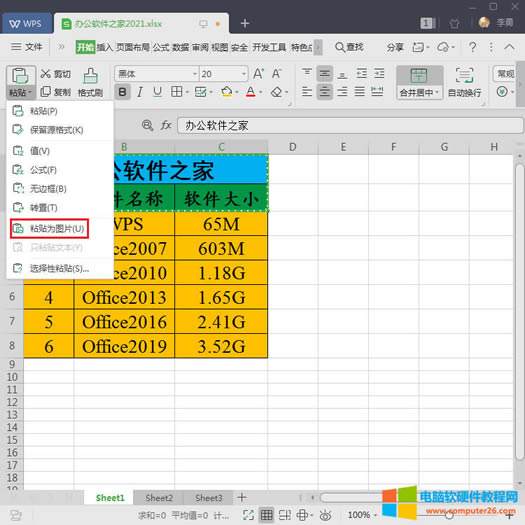Screen dimensions: 525x525
Task: Open fill color dropdown arrow
Action: tap(237, 92)
